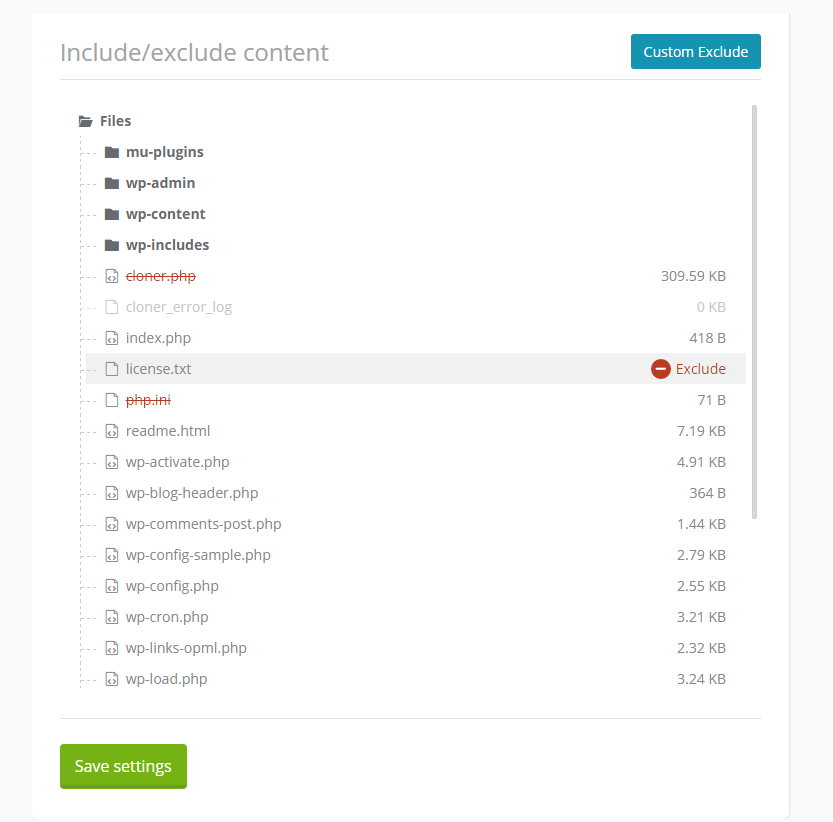The image size is (833, 822).
Task: Click the mu-plugins folder icon
Action: tap(112, 152)
